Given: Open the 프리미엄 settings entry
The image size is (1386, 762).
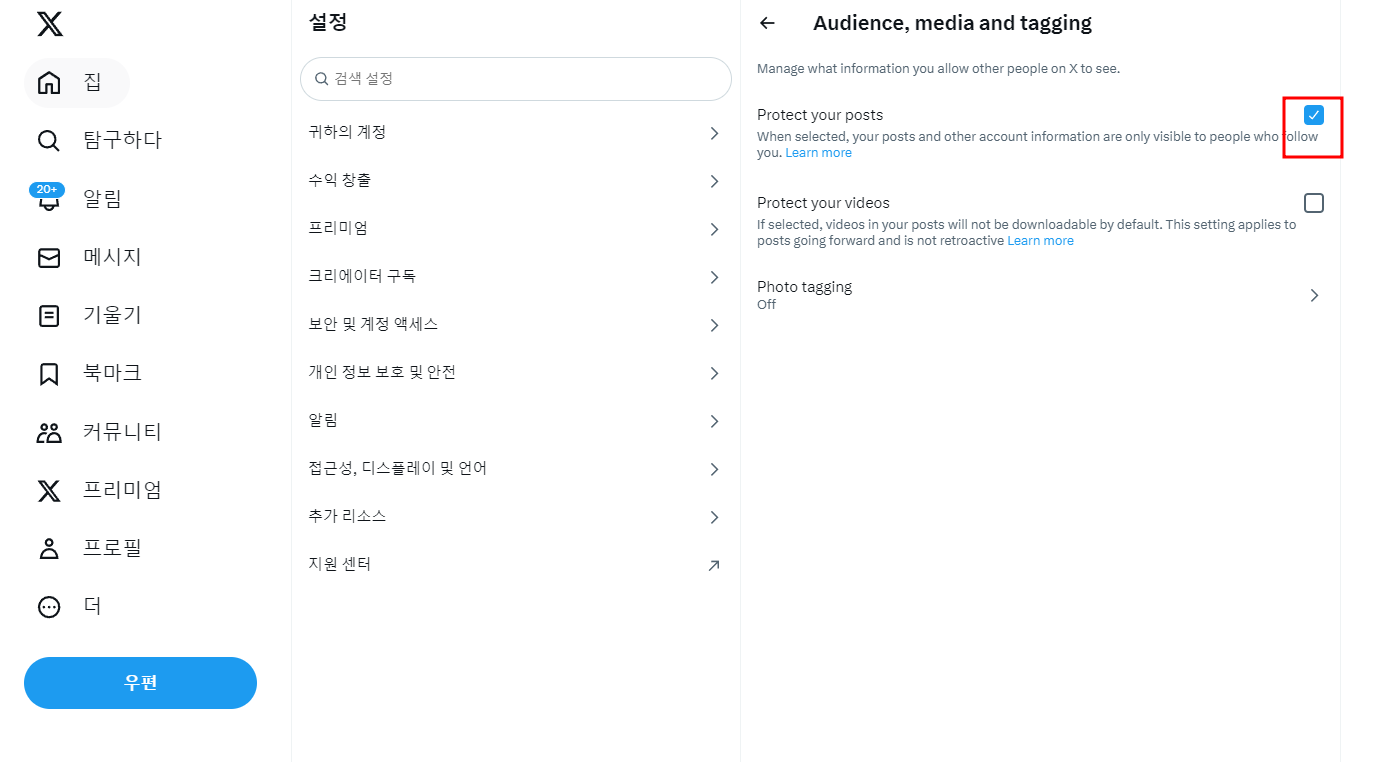Looking at the screenshot, I should (x=515, y=228).
